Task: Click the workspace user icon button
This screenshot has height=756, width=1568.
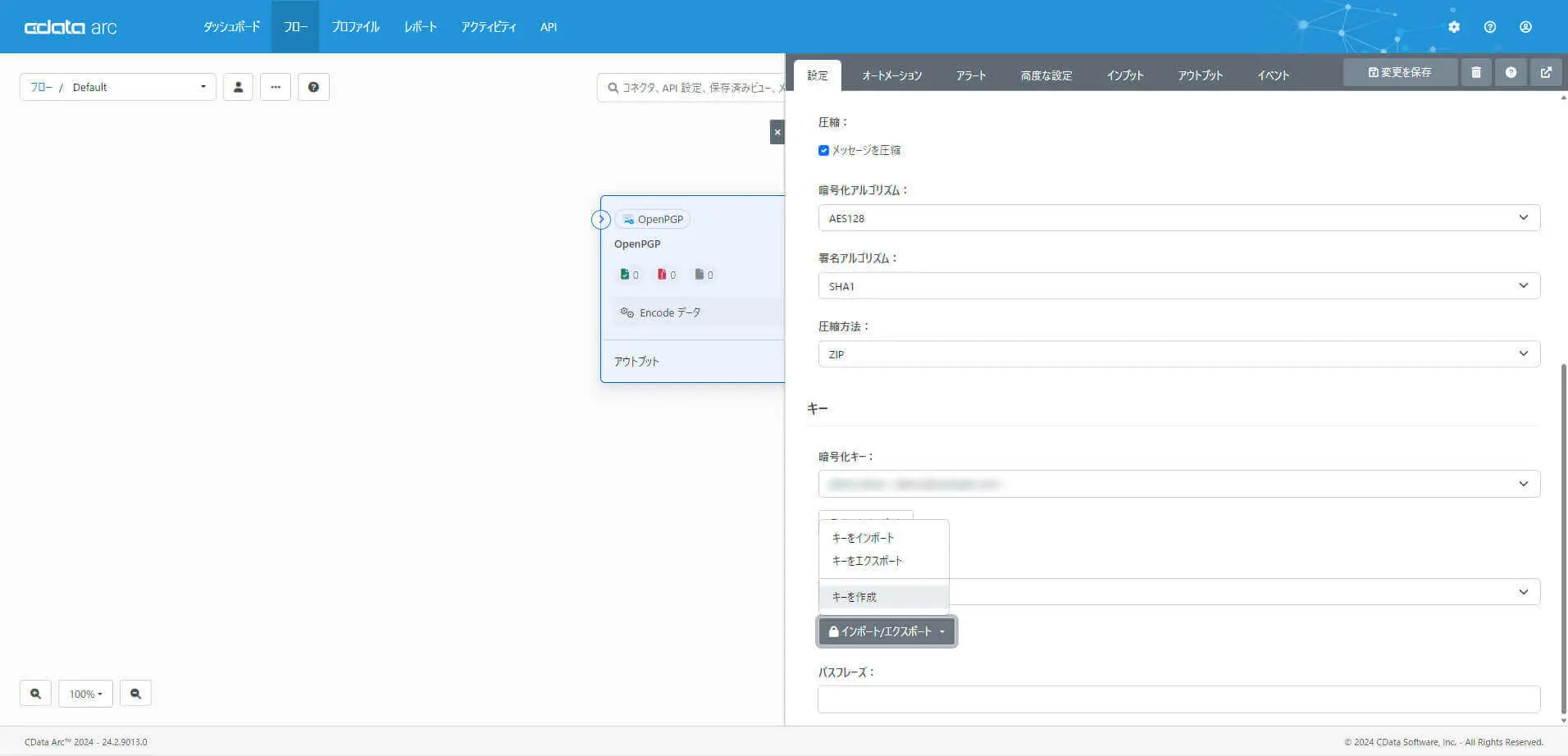Action: [x=238, y=87]
